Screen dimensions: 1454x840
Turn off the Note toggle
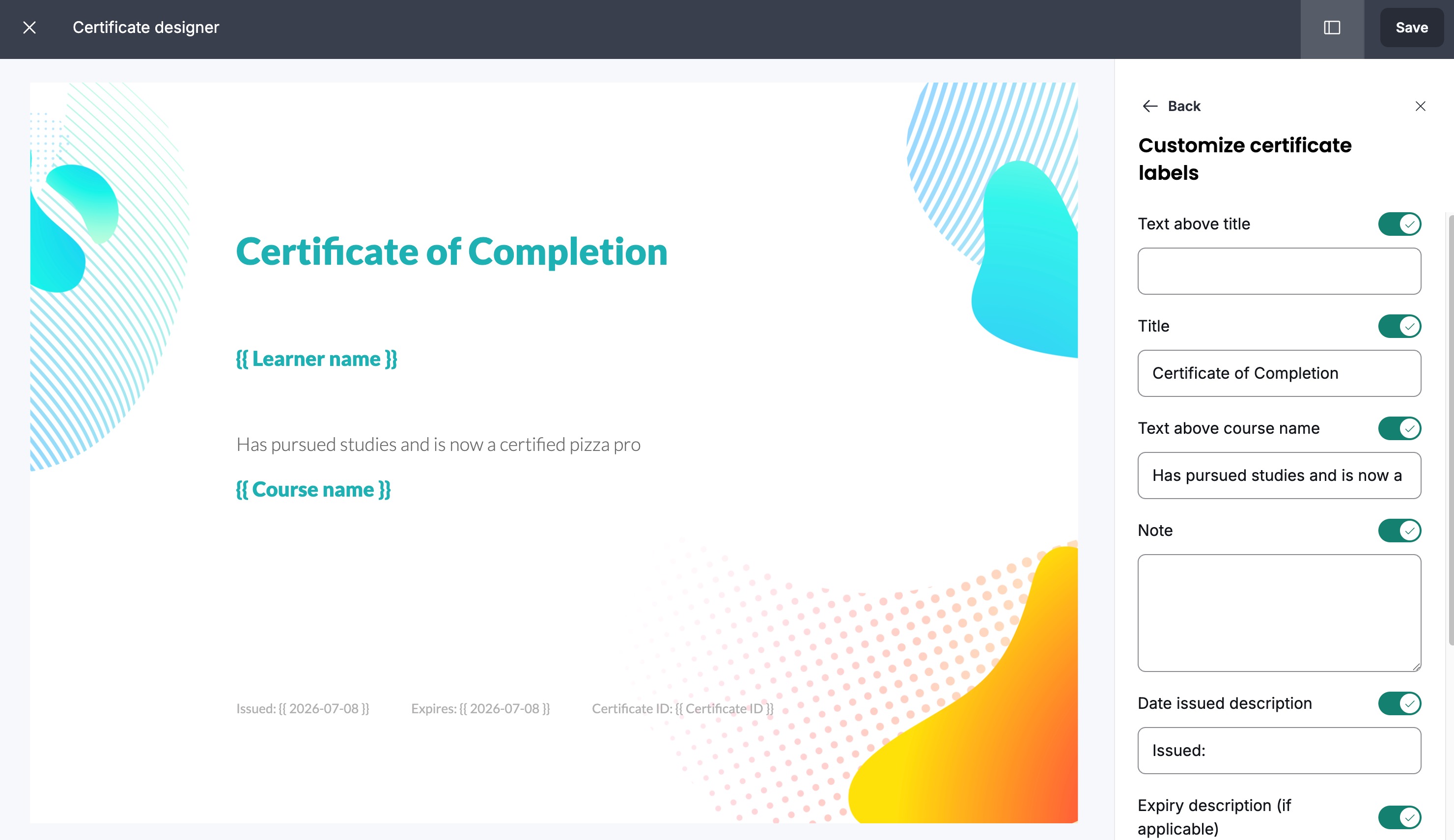1399,530
